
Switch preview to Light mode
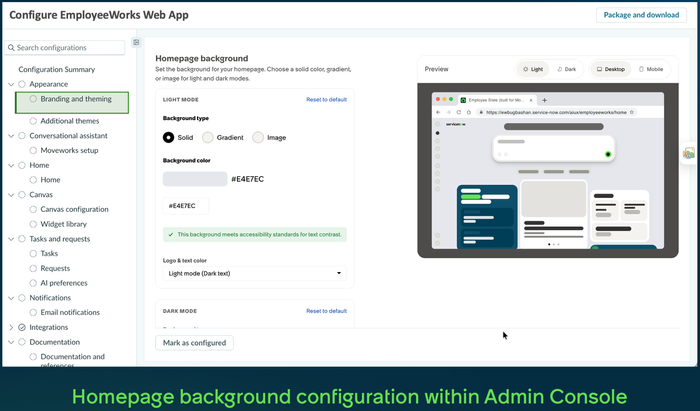tap(533, 69)
